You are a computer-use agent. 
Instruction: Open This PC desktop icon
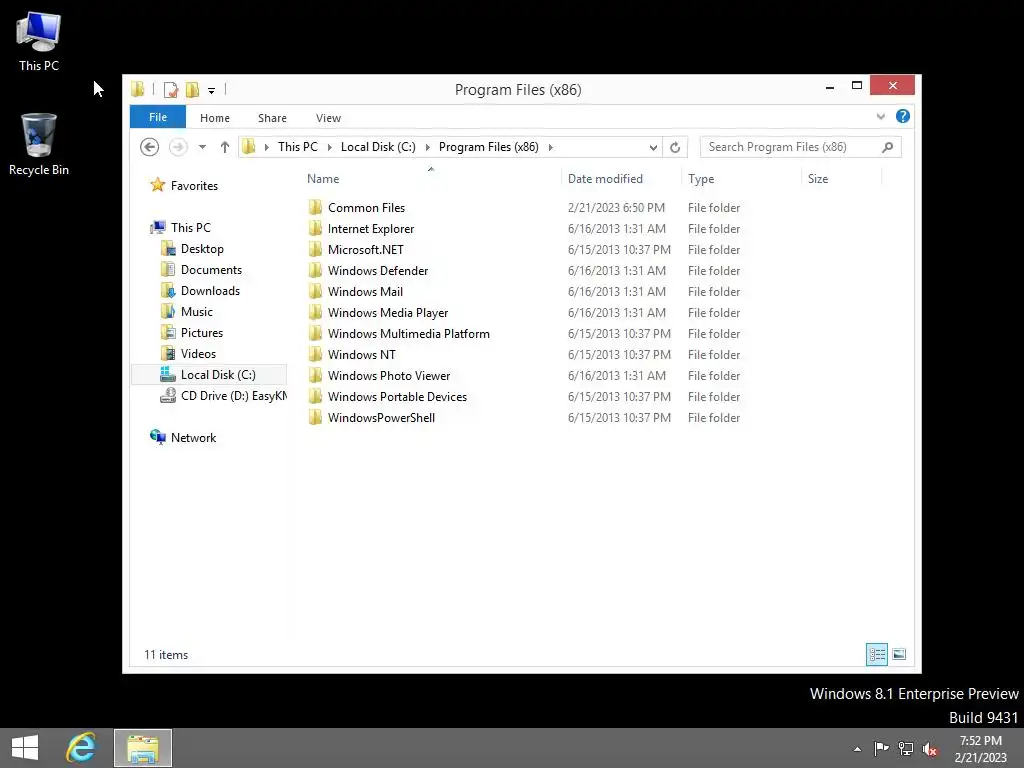39,40
